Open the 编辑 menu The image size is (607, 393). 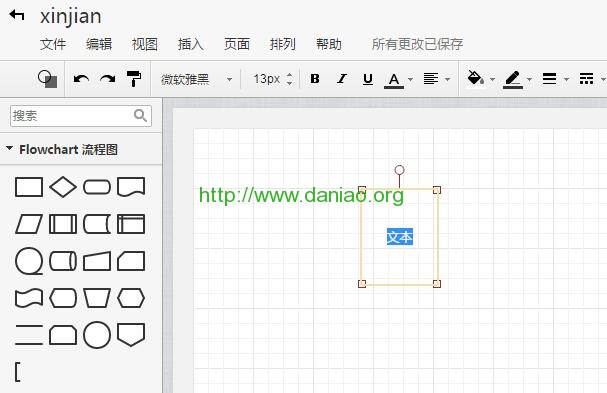pyautogui.click(x=99, y=44)
